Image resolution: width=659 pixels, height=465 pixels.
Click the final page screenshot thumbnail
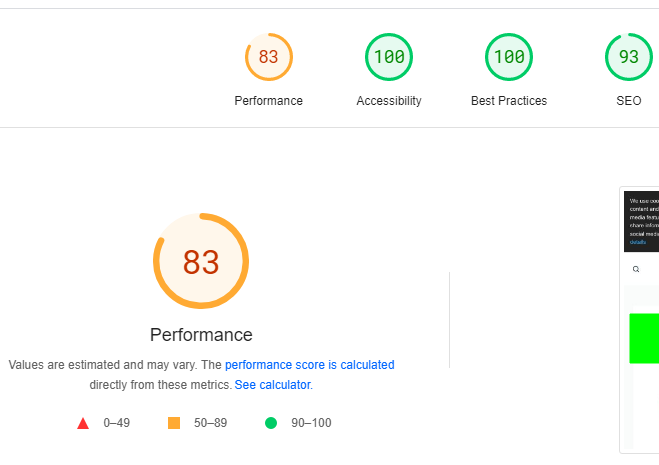(x=640, y=320)
